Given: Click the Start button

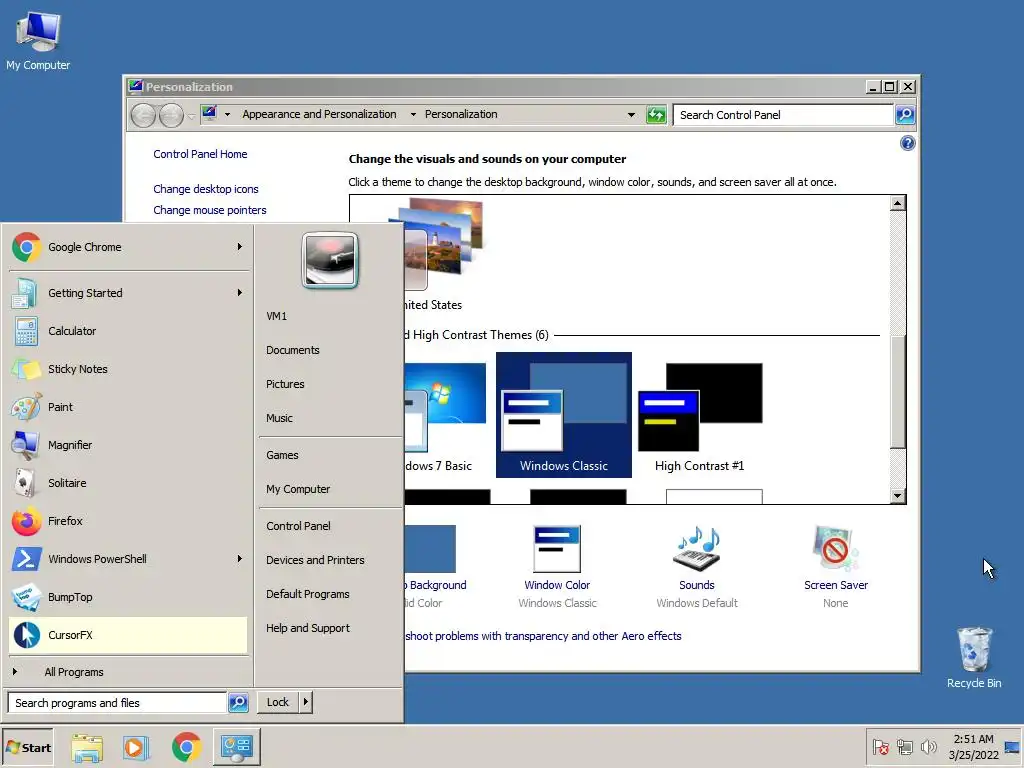Looking at the screenshot, I should pyautogui.click(x=27, y=748).
